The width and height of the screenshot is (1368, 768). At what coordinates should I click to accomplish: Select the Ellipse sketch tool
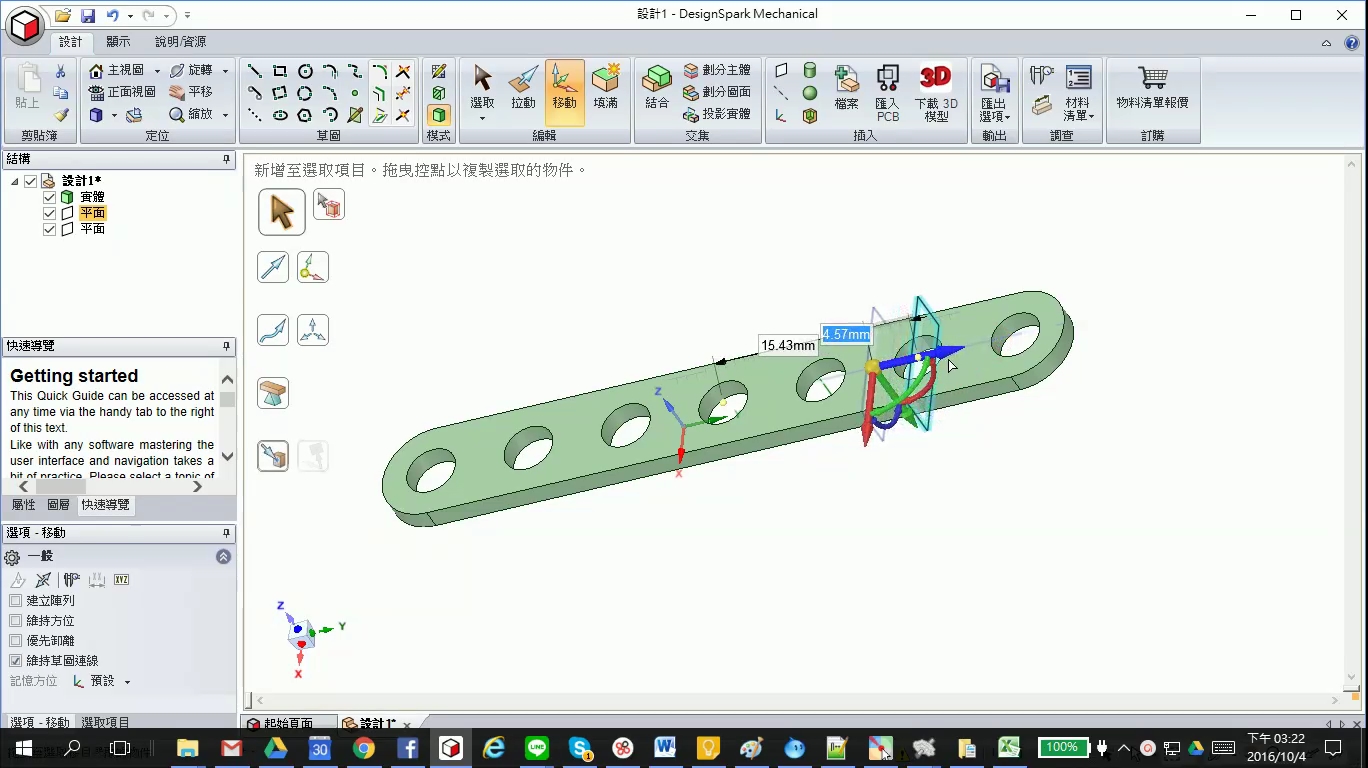(x=280, y=115)
